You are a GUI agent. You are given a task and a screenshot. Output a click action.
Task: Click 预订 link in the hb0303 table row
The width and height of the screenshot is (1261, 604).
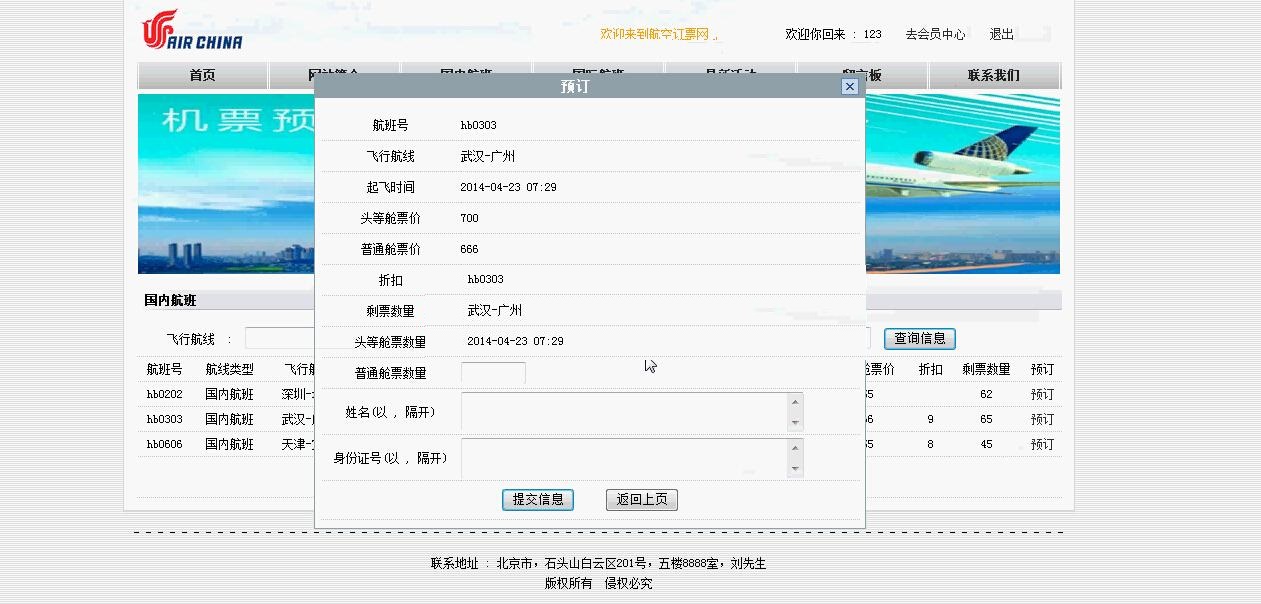tap(1043, 420)
